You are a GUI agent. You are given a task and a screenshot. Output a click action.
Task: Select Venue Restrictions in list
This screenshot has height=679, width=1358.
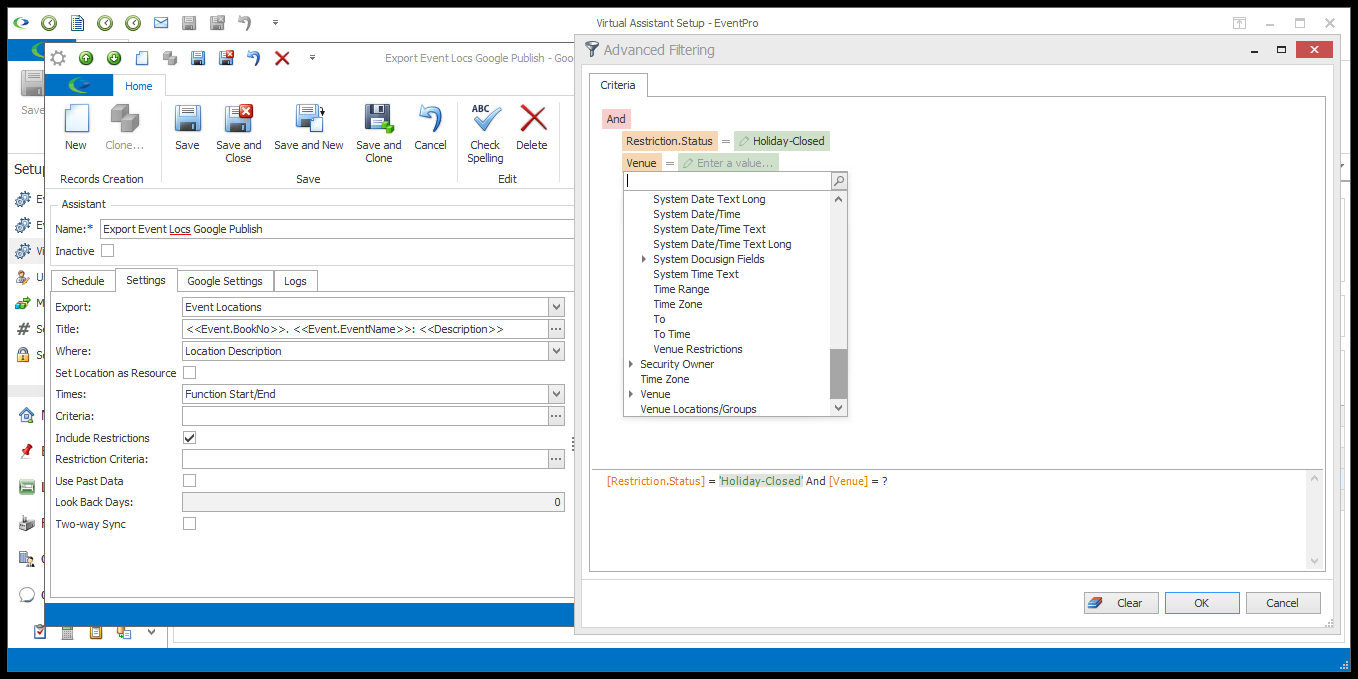698,349
